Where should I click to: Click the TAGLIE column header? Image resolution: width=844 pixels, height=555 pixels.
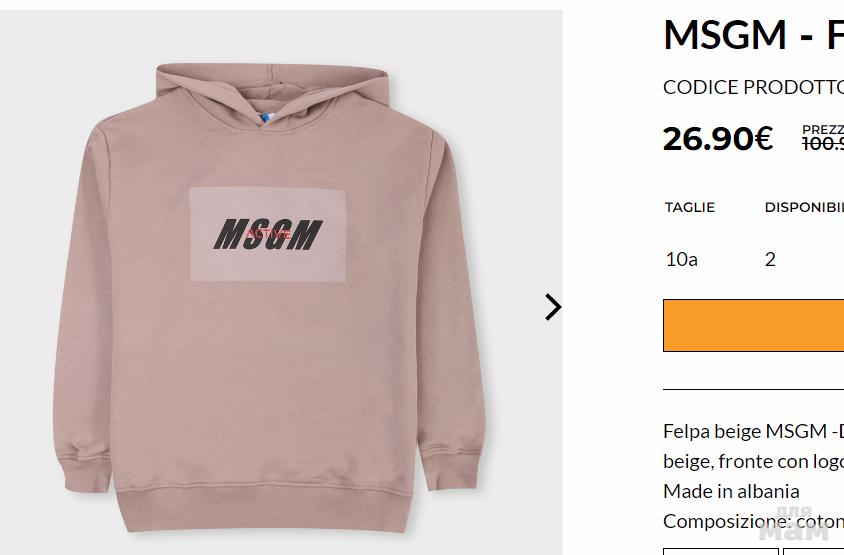(x=690, y=207)
